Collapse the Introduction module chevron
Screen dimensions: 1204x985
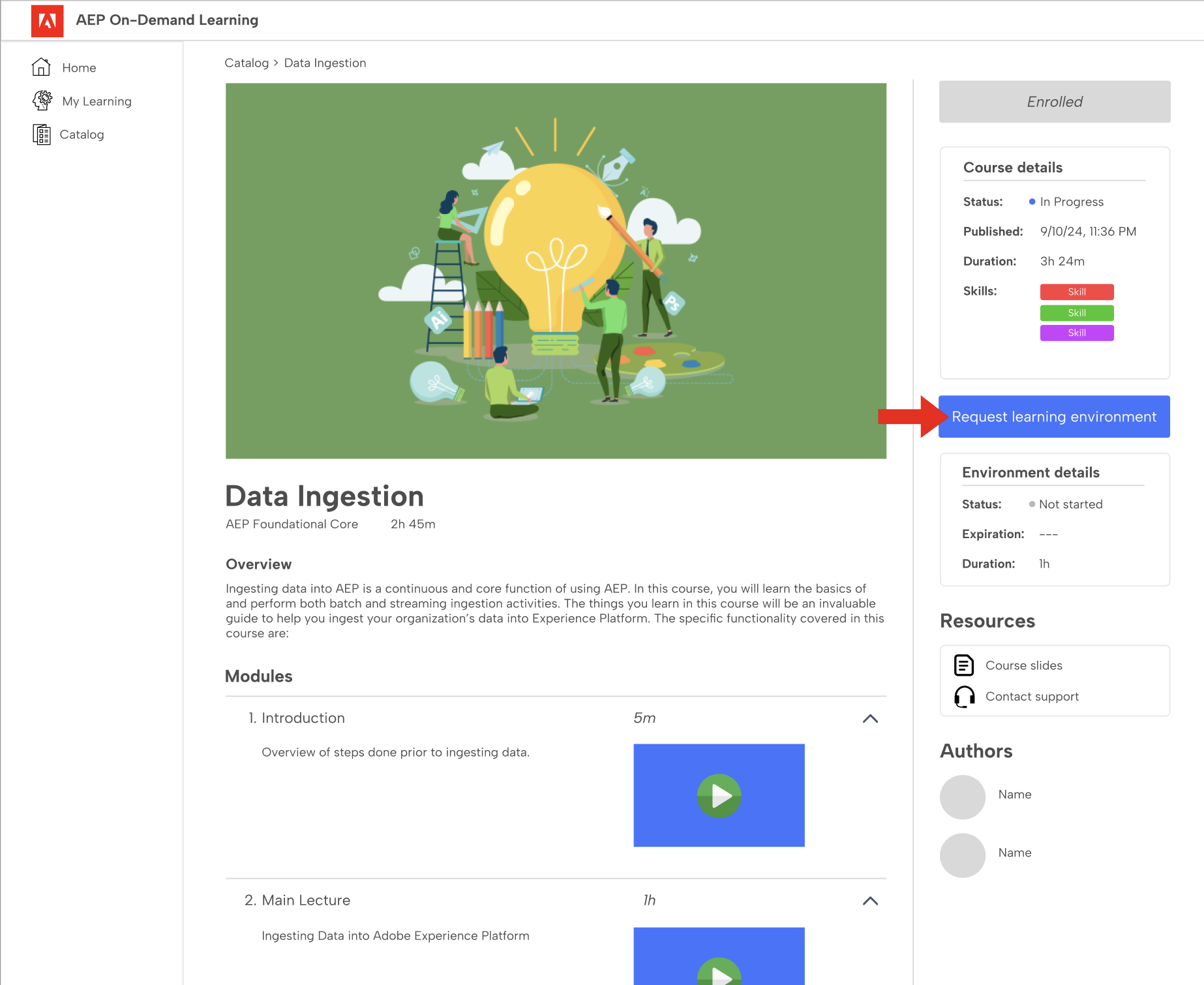(x=870, y=719)
